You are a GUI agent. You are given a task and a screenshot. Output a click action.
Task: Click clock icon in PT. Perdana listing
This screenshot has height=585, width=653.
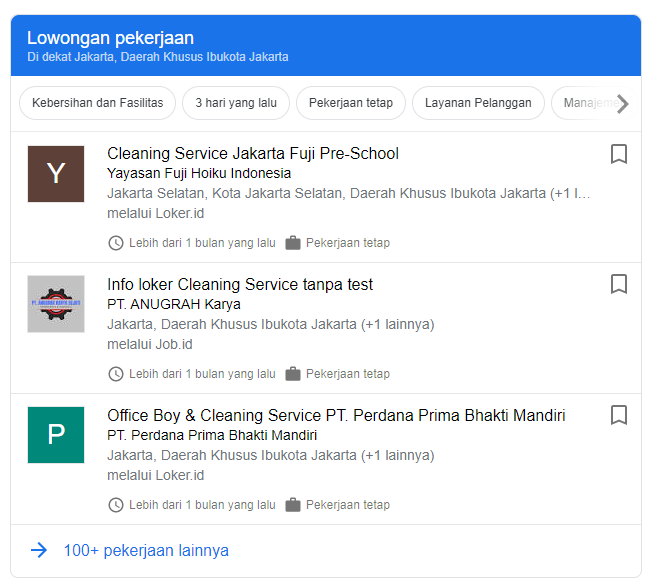pos(116,505)
